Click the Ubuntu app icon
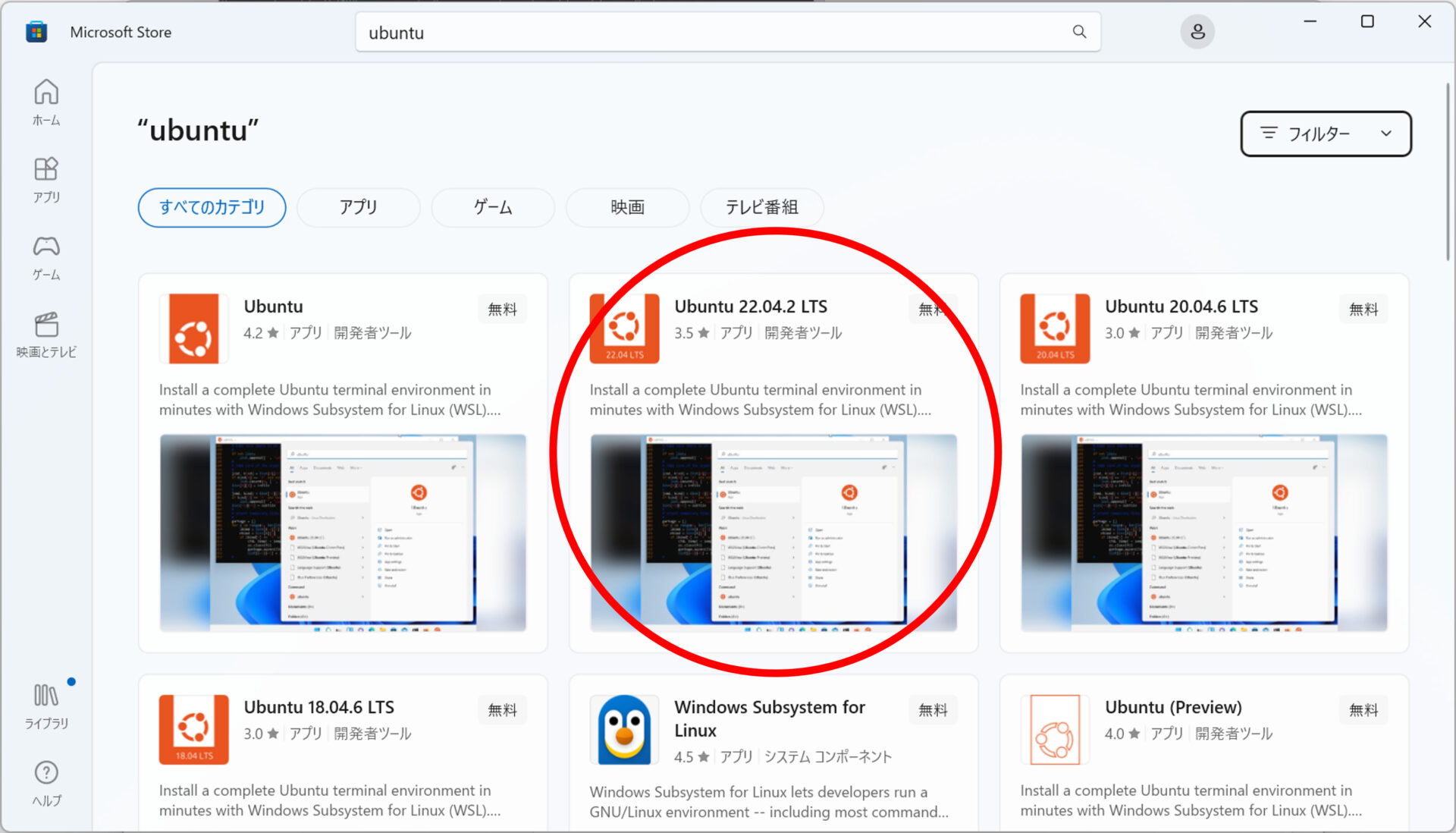1456x833 pixels. 193,328
